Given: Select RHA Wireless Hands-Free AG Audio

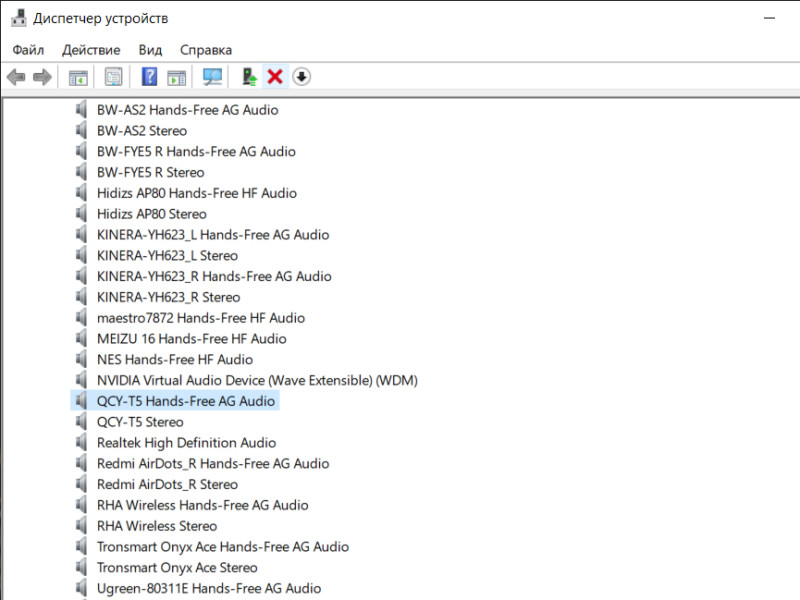Looking at the screenshot, I should (203, 505).
